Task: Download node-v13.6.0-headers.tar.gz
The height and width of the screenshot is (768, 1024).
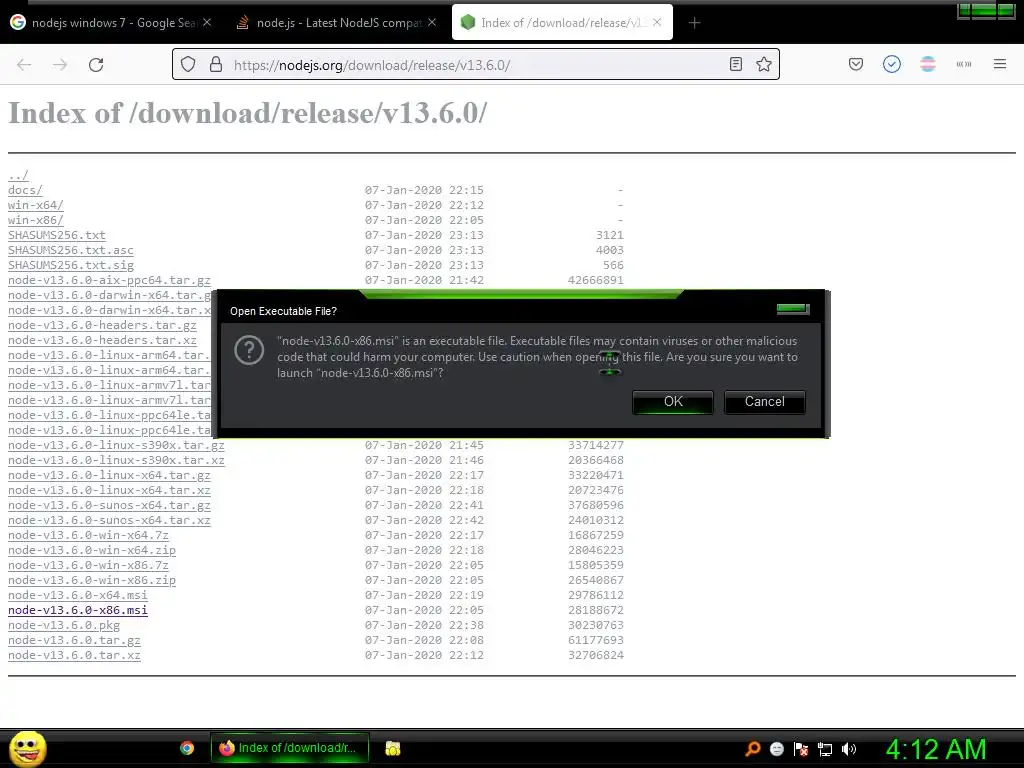Action: tap(102, 325)
